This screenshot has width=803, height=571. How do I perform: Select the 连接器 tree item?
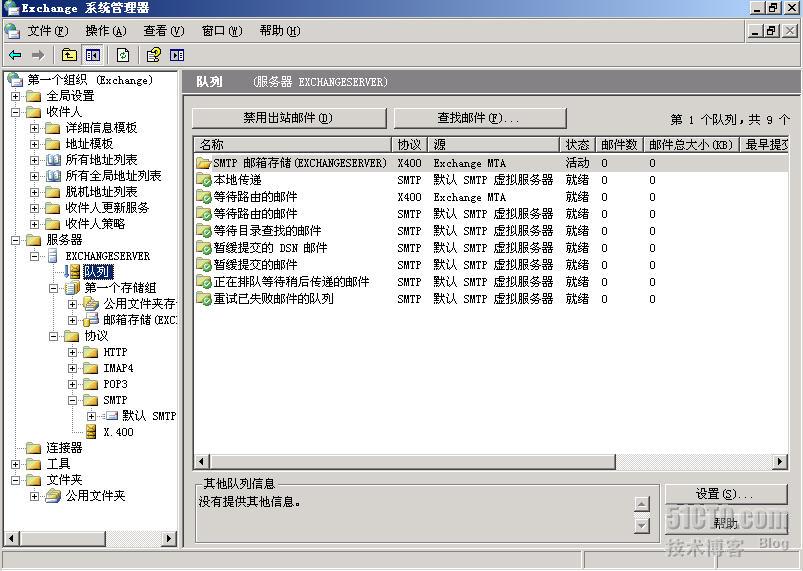click(x=64, y=448)
